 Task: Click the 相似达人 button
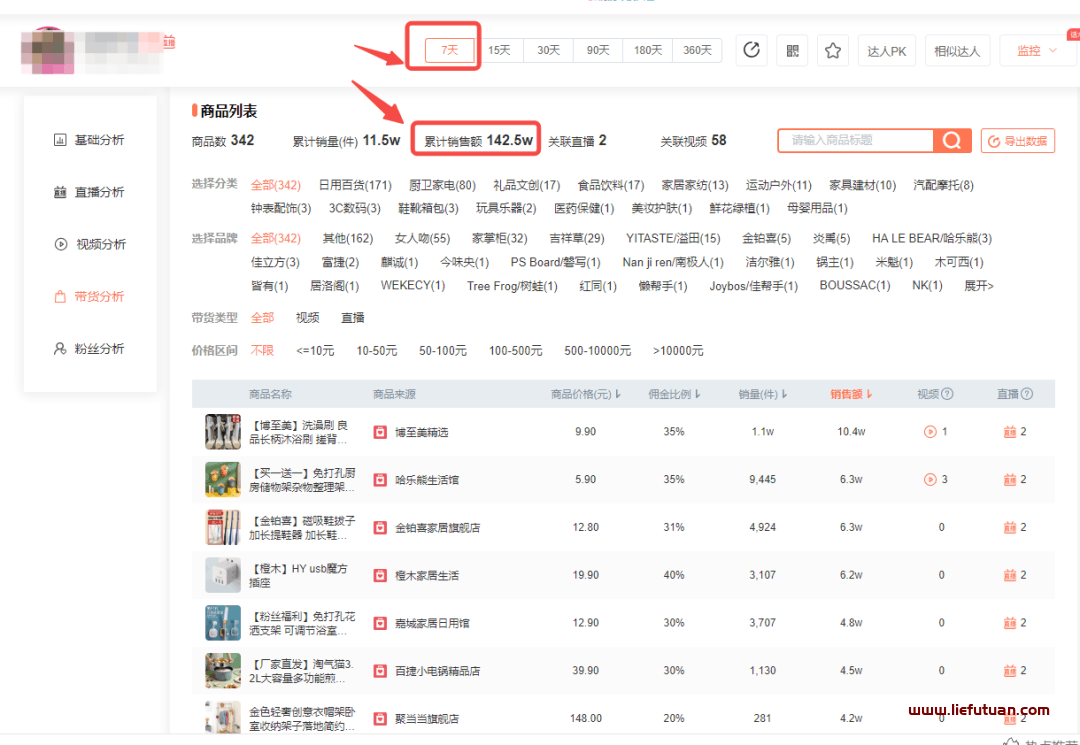[x=957, y=50]
